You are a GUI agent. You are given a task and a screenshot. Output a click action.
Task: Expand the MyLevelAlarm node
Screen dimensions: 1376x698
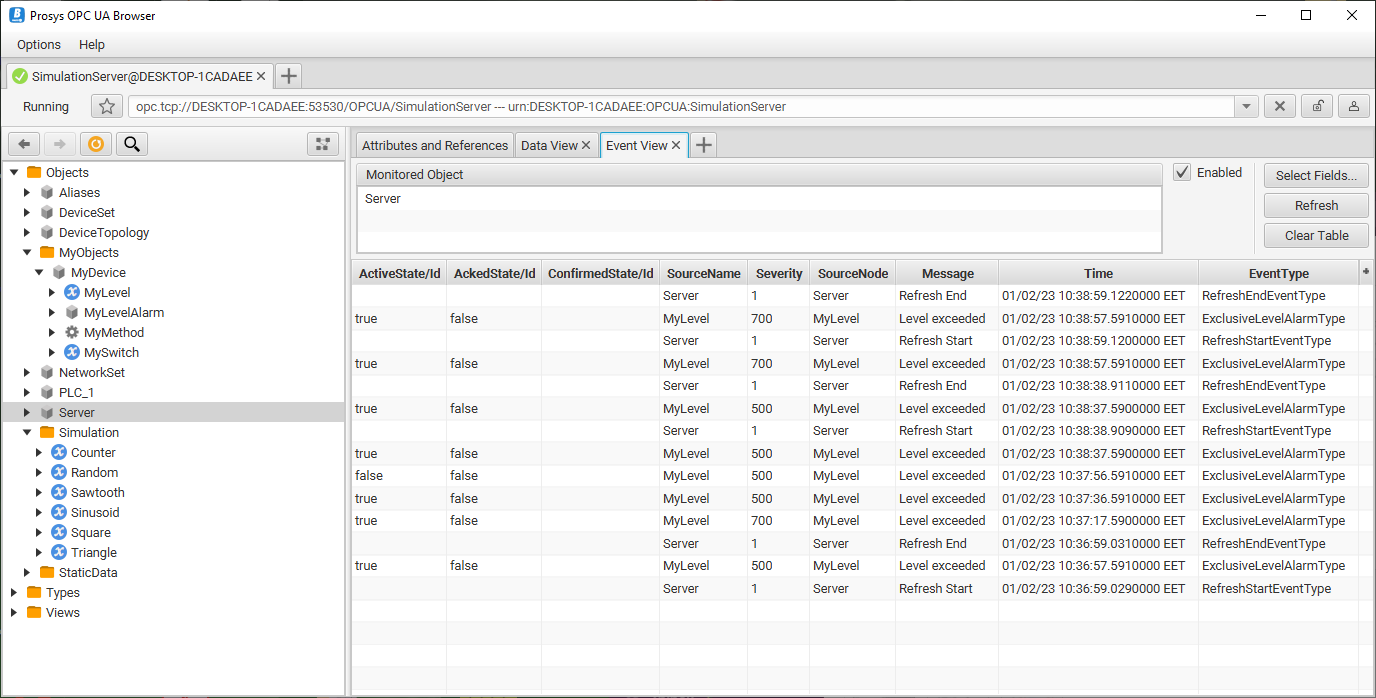53,313
